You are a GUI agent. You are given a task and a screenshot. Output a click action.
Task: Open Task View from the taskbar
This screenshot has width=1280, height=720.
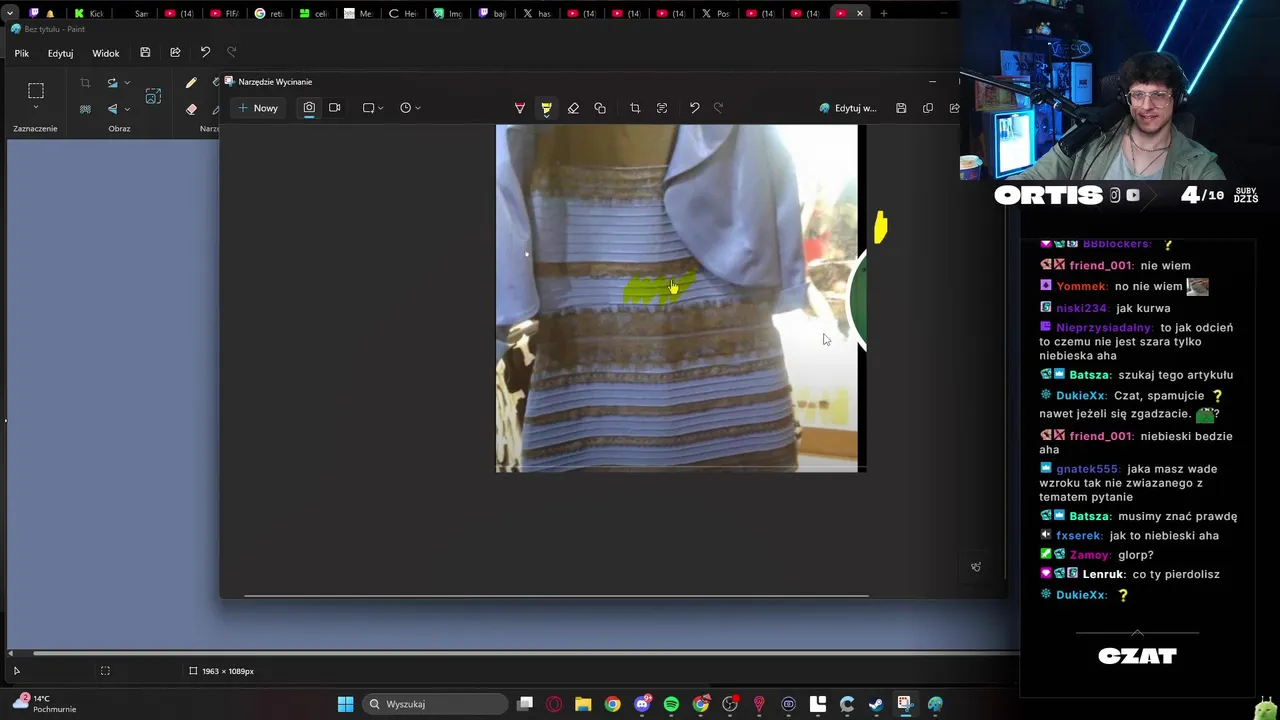(x=525, y=704)
